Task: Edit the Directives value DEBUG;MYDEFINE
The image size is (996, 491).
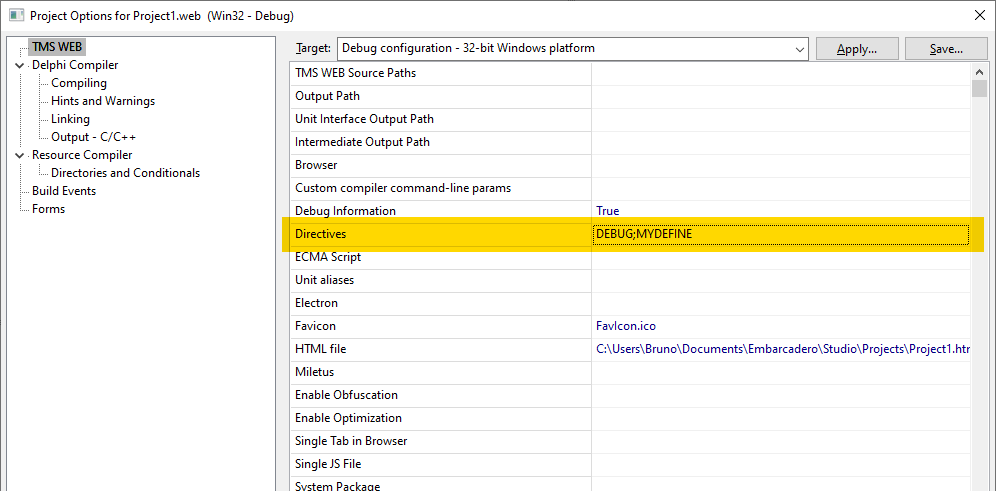Action: [x=780, y=234]
